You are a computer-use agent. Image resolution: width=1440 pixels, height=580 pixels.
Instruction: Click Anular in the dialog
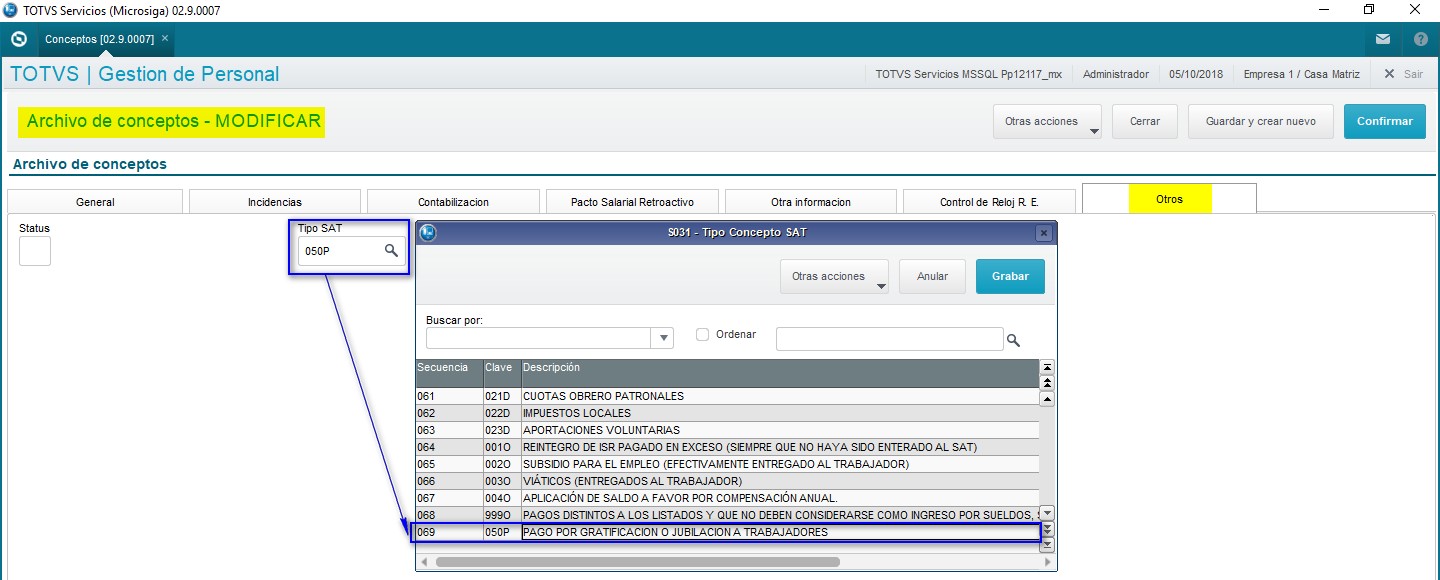tap(932, 276)
